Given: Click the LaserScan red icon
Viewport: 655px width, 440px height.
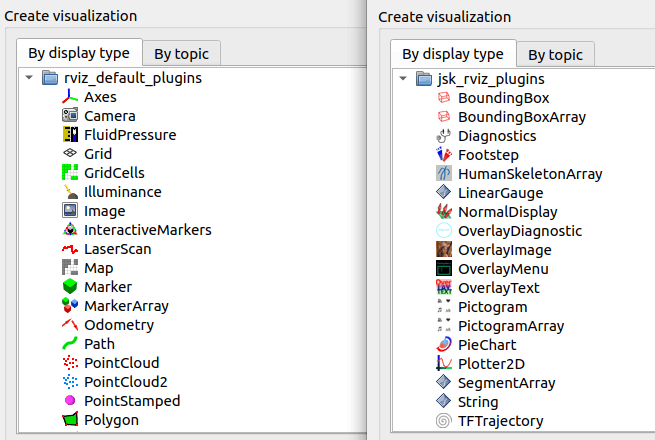Looking at the screenshot, I should 70,249.
